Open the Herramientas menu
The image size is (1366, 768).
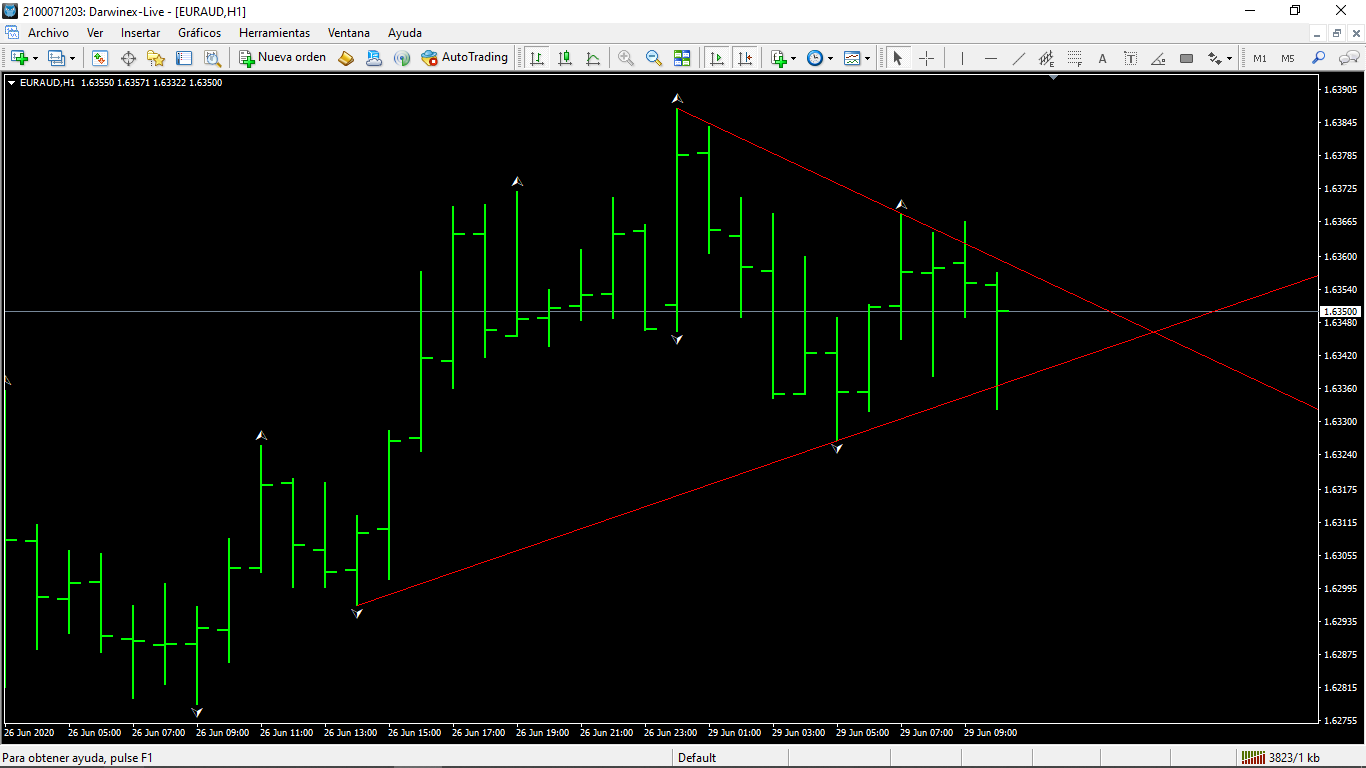(x=274, y=33)
